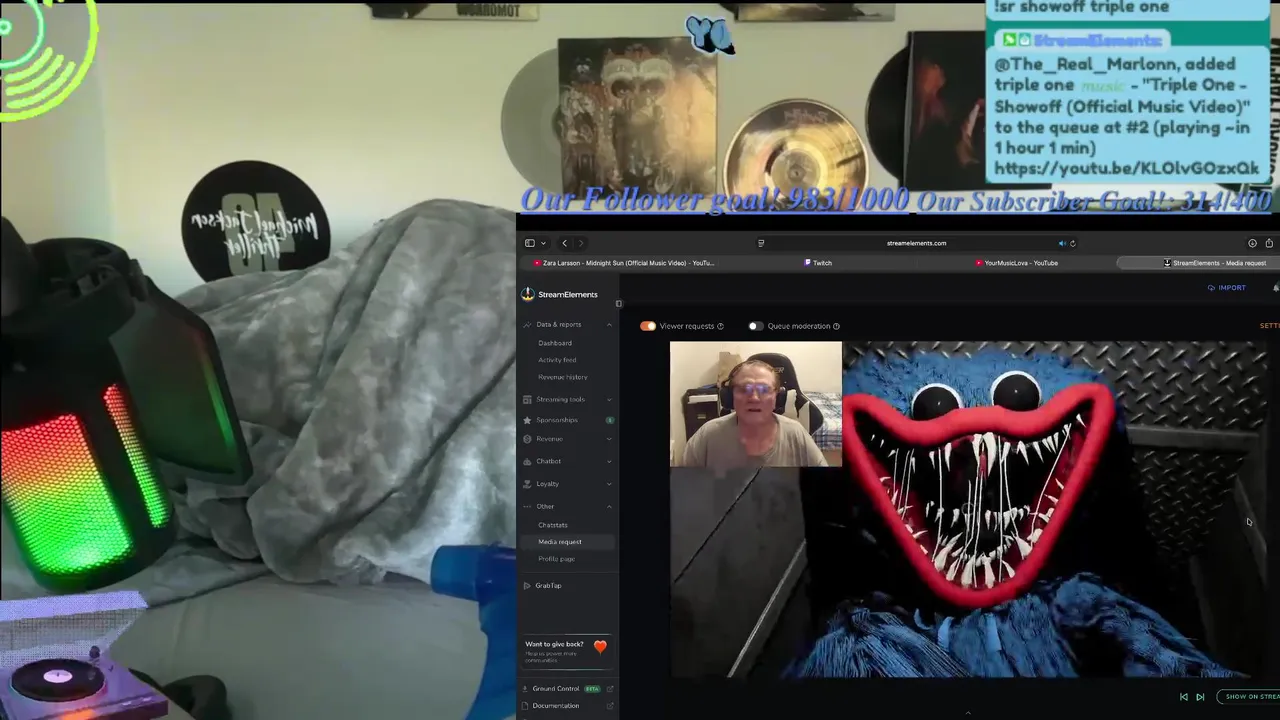Open Documentation external link icon
This screenshot has height=720, width=1280.
pyautogui.click(x=609, y=706)
